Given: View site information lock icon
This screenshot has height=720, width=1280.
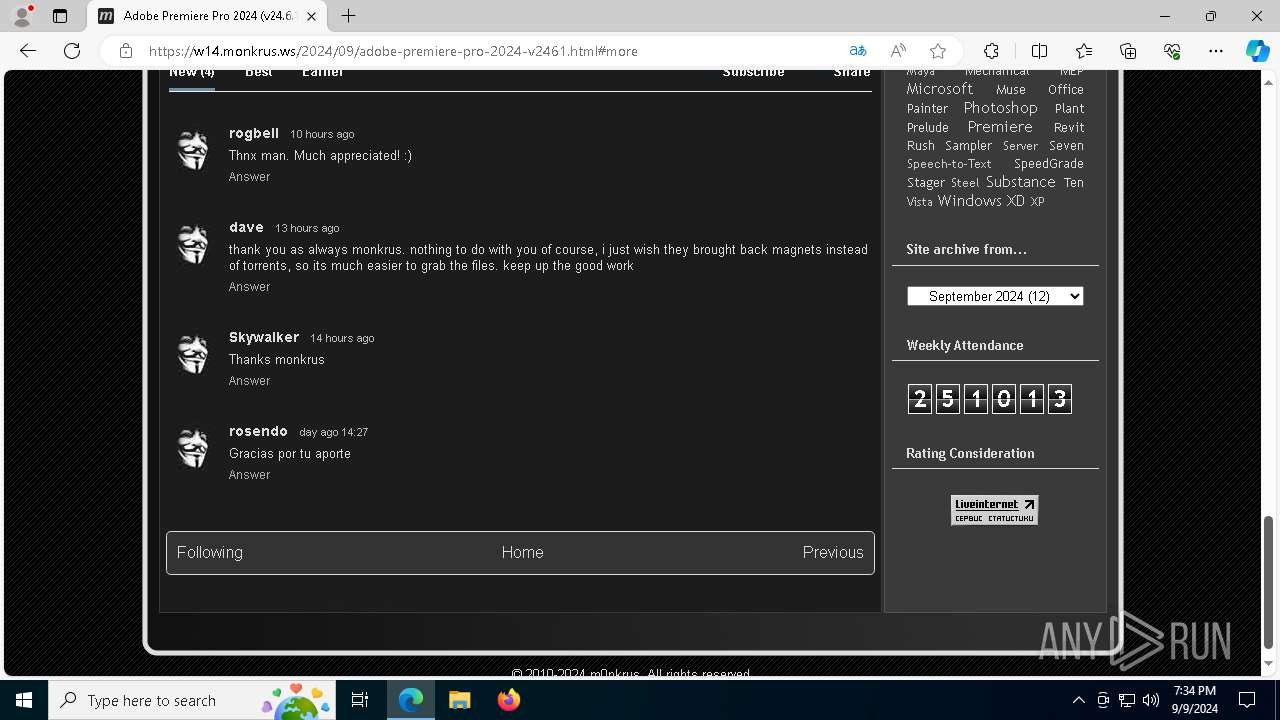Looking at the screenshot, I should pos(126,51).
